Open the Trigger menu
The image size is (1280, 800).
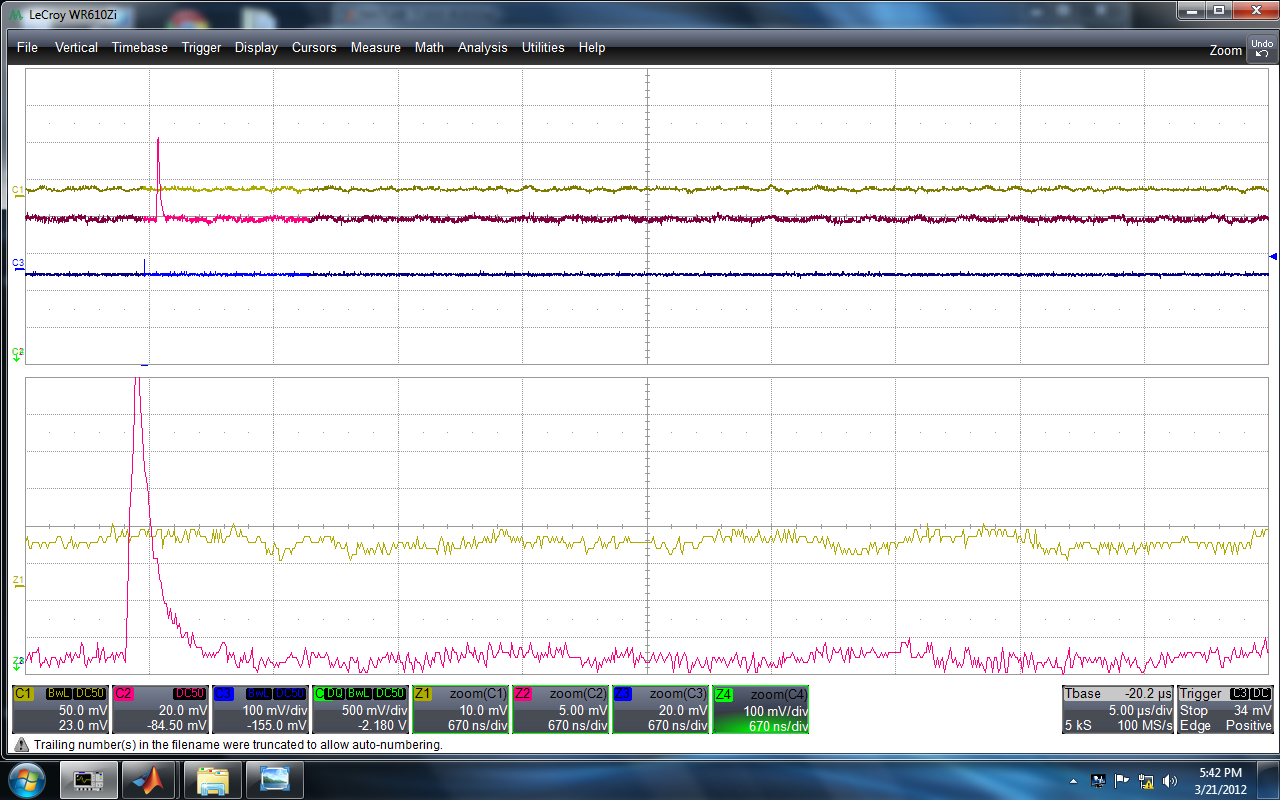click(x=201, y=47)
